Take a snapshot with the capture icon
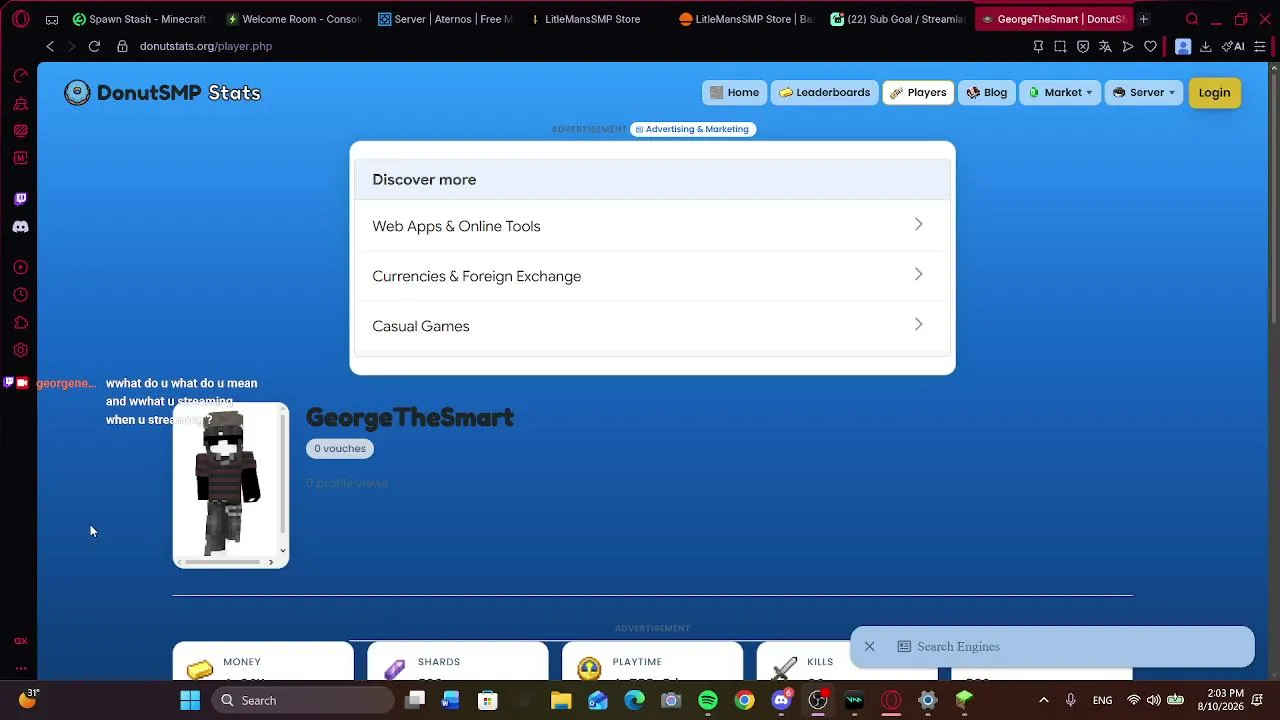This screenshot has height=720, width=1280. [1060, 46]
